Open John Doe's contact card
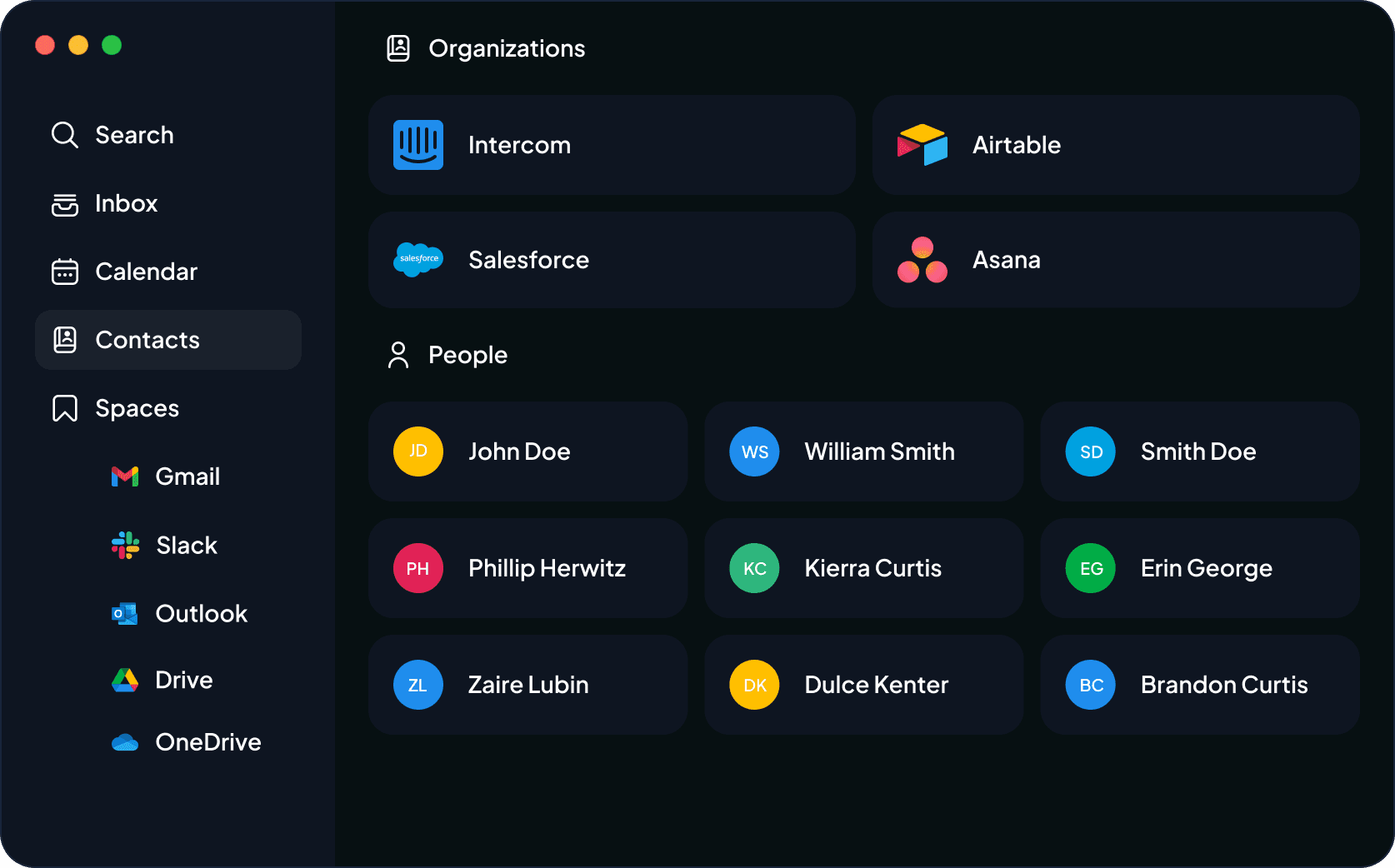The image size is (1395, 868). [527, 451]
